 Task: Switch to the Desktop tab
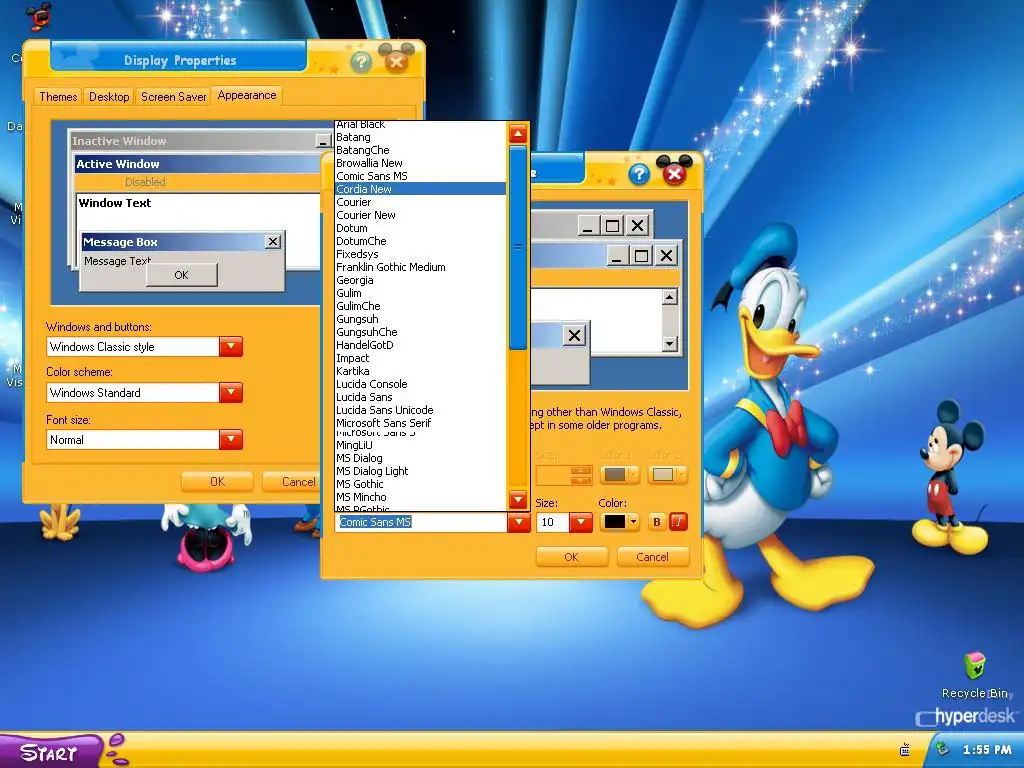[x=109, y=97]
